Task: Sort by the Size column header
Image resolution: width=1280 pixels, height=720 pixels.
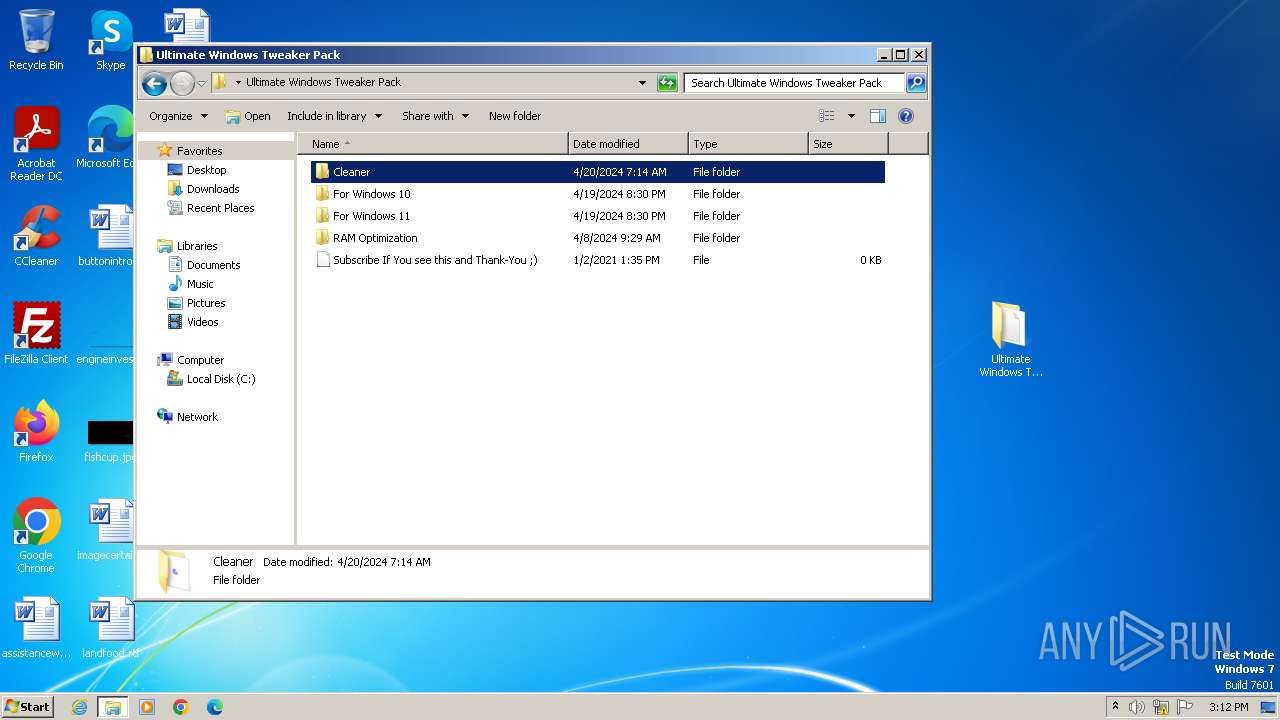Action: click(x=848, y=144)
